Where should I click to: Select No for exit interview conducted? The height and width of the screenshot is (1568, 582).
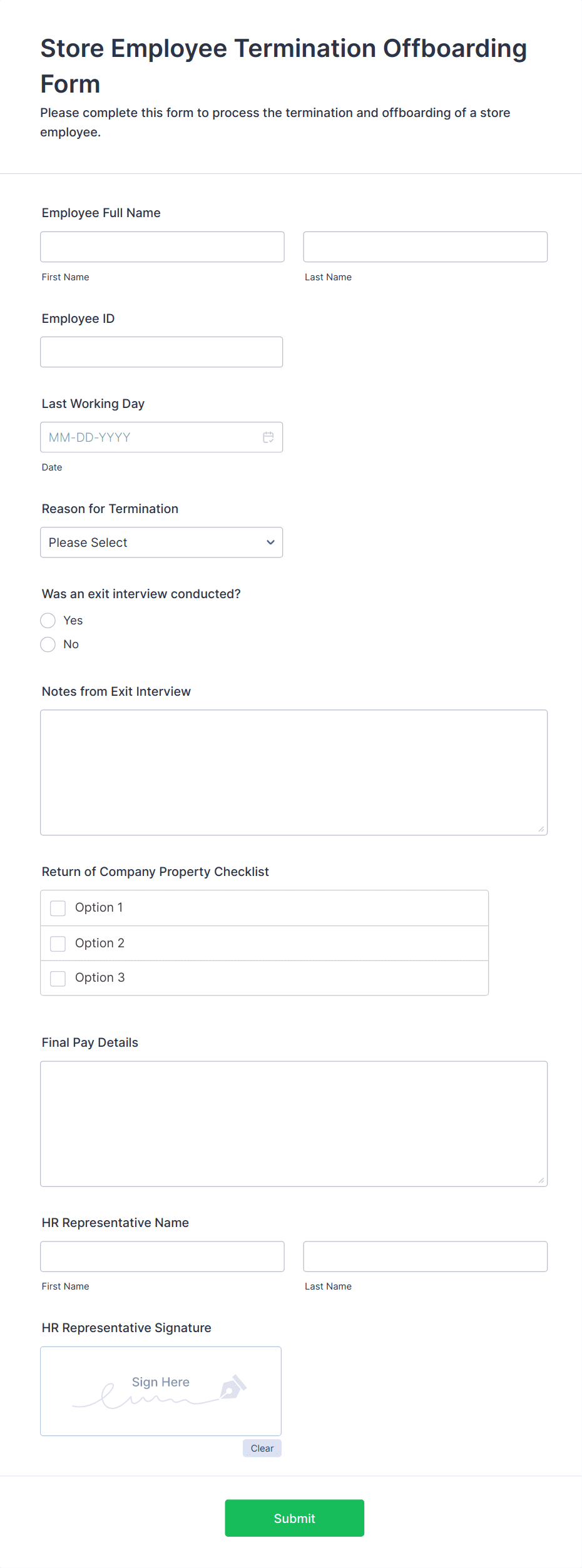click(x=48, y=644)
